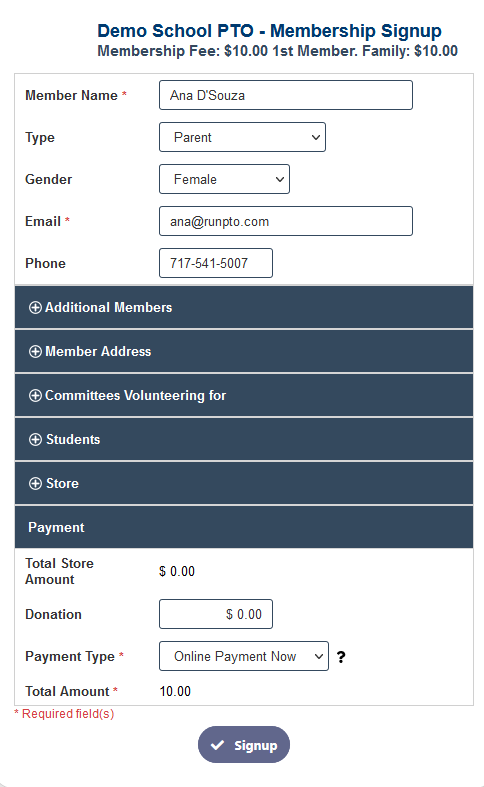Open the Gender dropdown showing Female
Image resolution: width=484 pixels, height=787 pixels.
[x=224, y=179]
